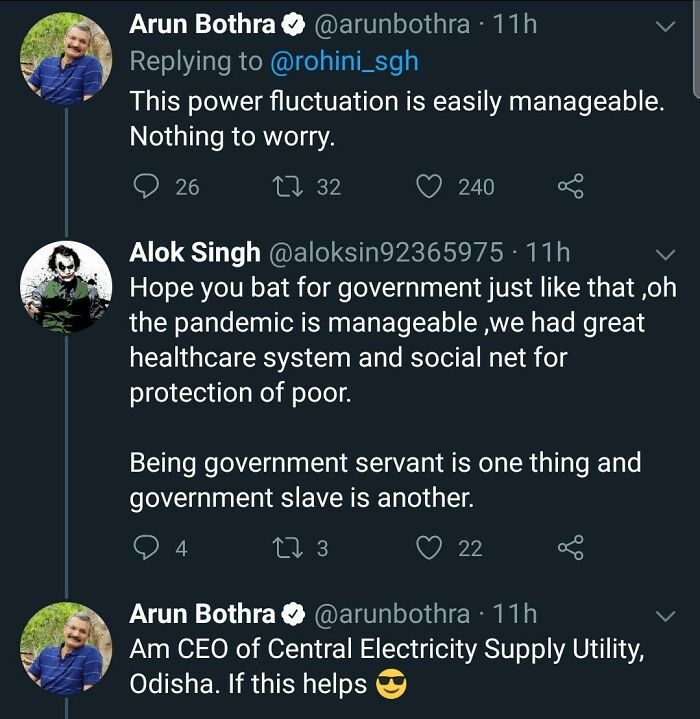Click Arun Bothra's avatar on the CEO tweet
700x719 pixels.
click(x=66, y=648)
